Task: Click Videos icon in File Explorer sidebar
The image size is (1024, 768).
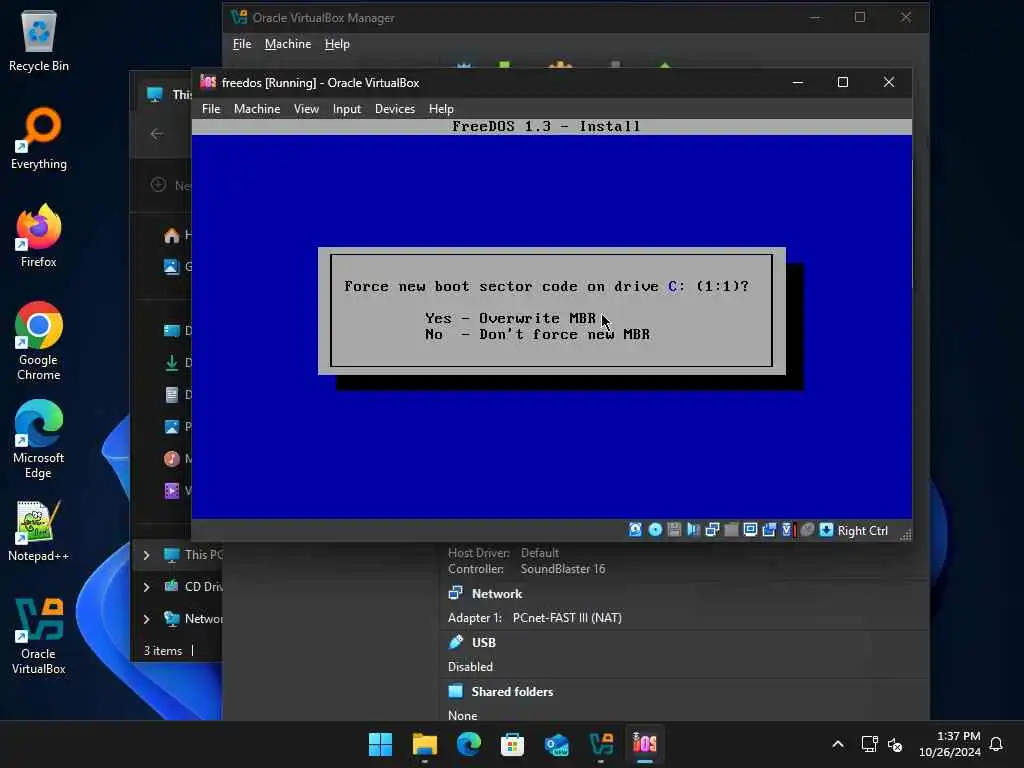Action: (172, 490)
